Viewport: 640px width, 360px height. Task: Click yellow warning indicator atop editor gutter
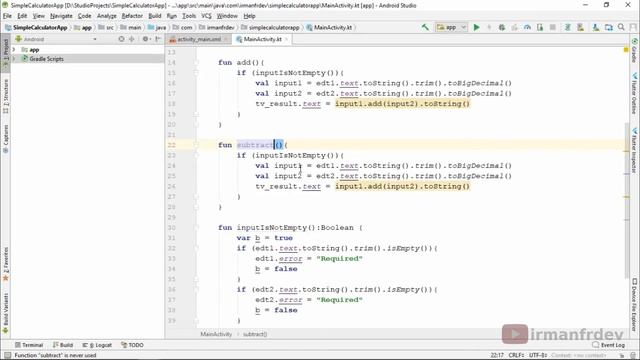(626, 50)
